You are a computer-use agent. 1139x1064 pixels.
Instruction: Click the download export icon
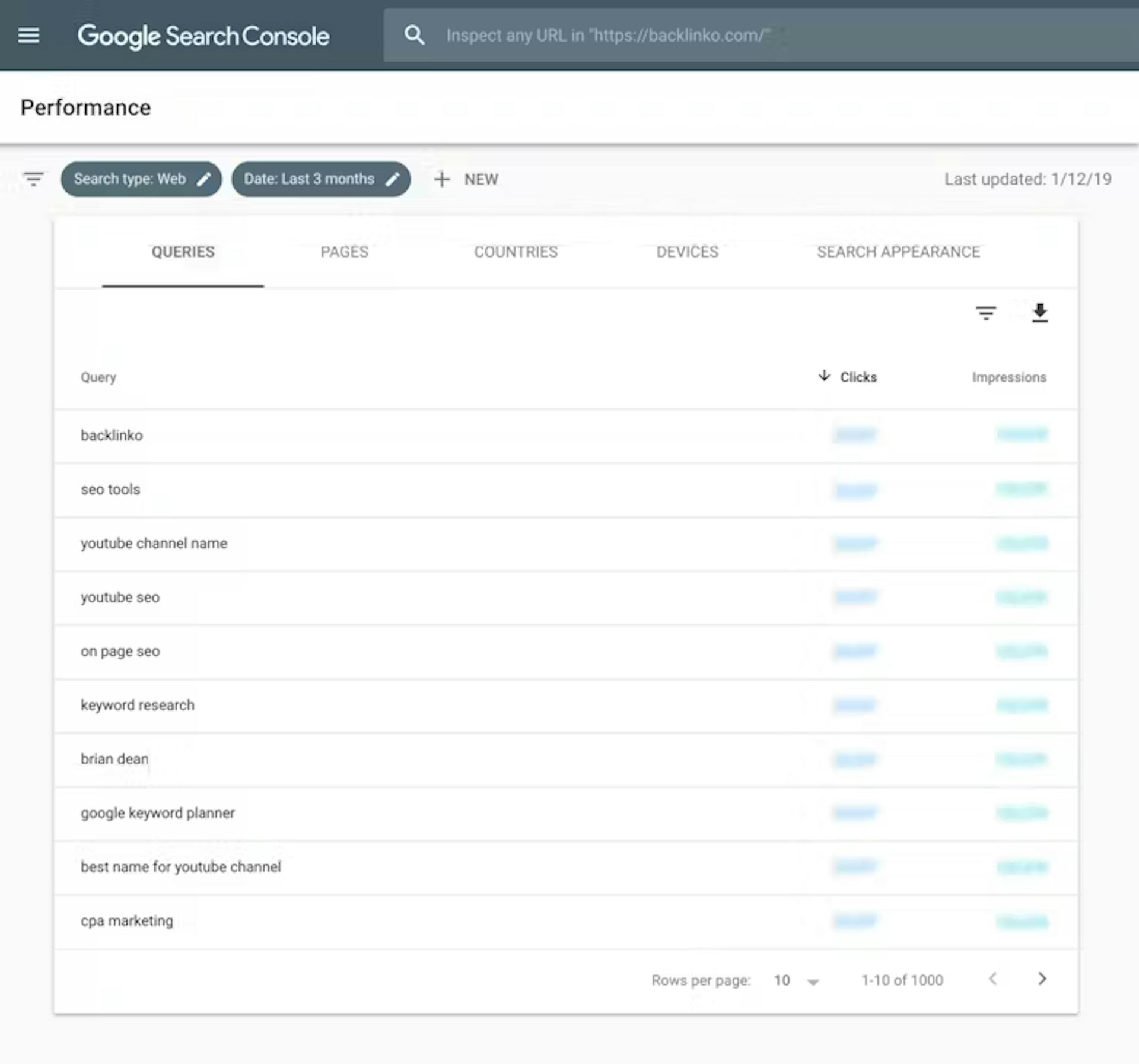[1040, 313]
